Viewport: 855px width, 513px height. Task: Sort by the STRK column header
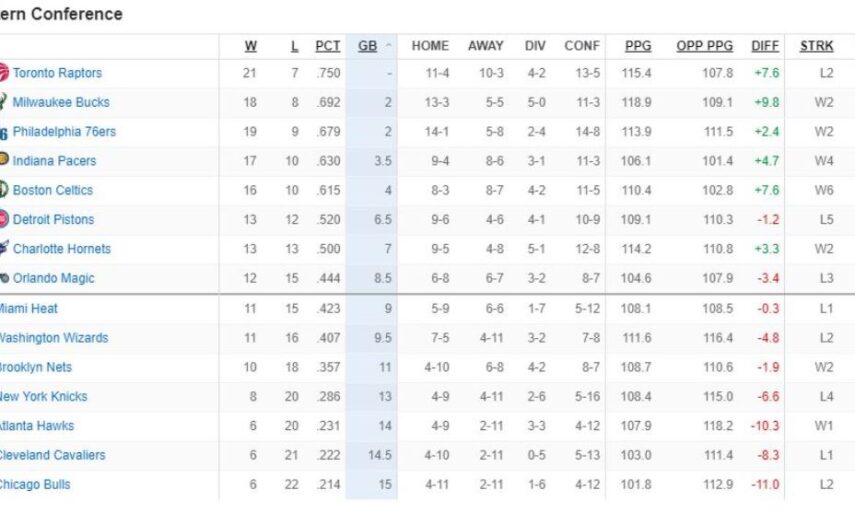click(817, 46)
